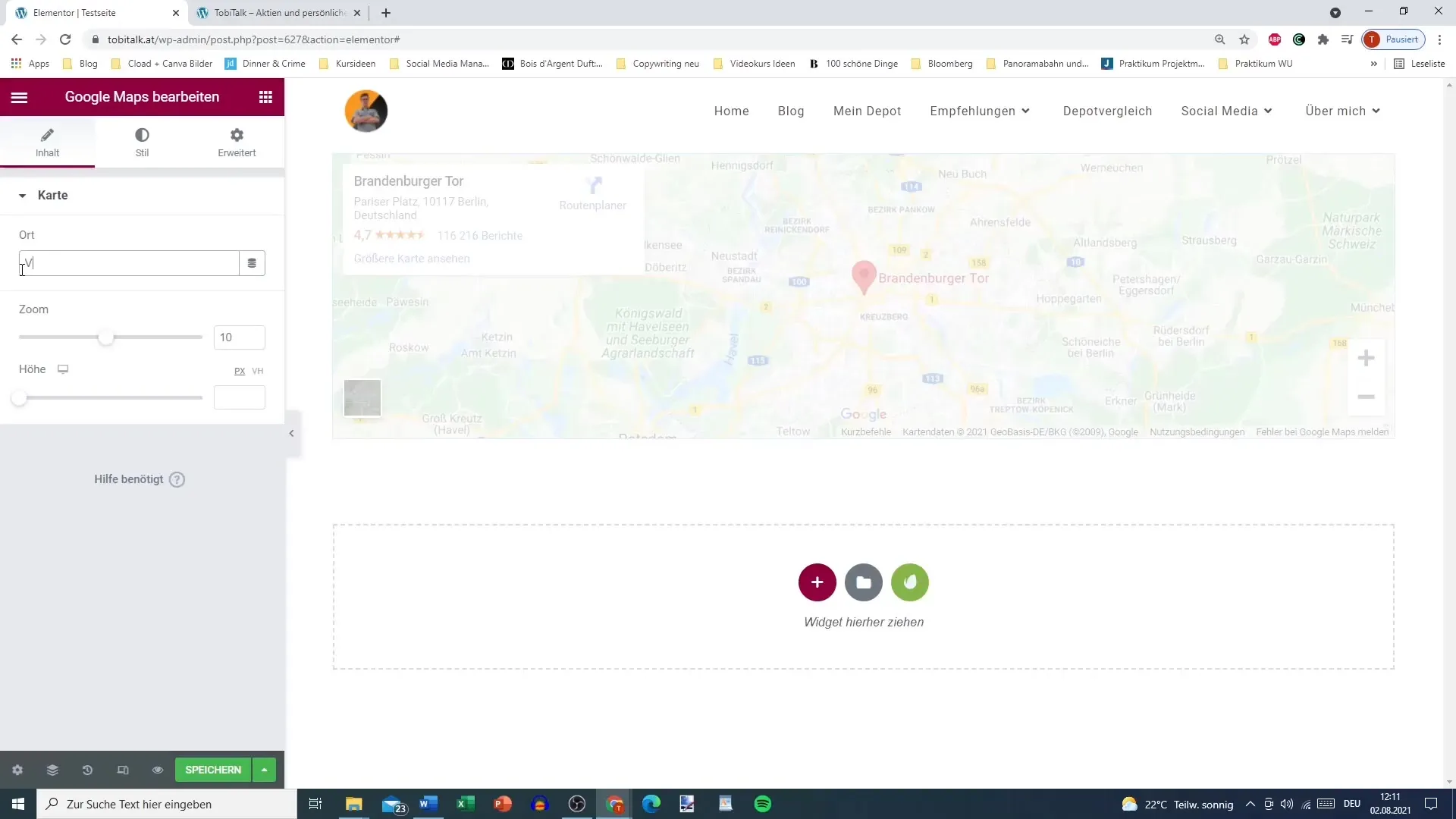Image resolution: width=1456 pixels, height=819 pixels.
Task: Open Blog menu item
Action: click(791, 111)
